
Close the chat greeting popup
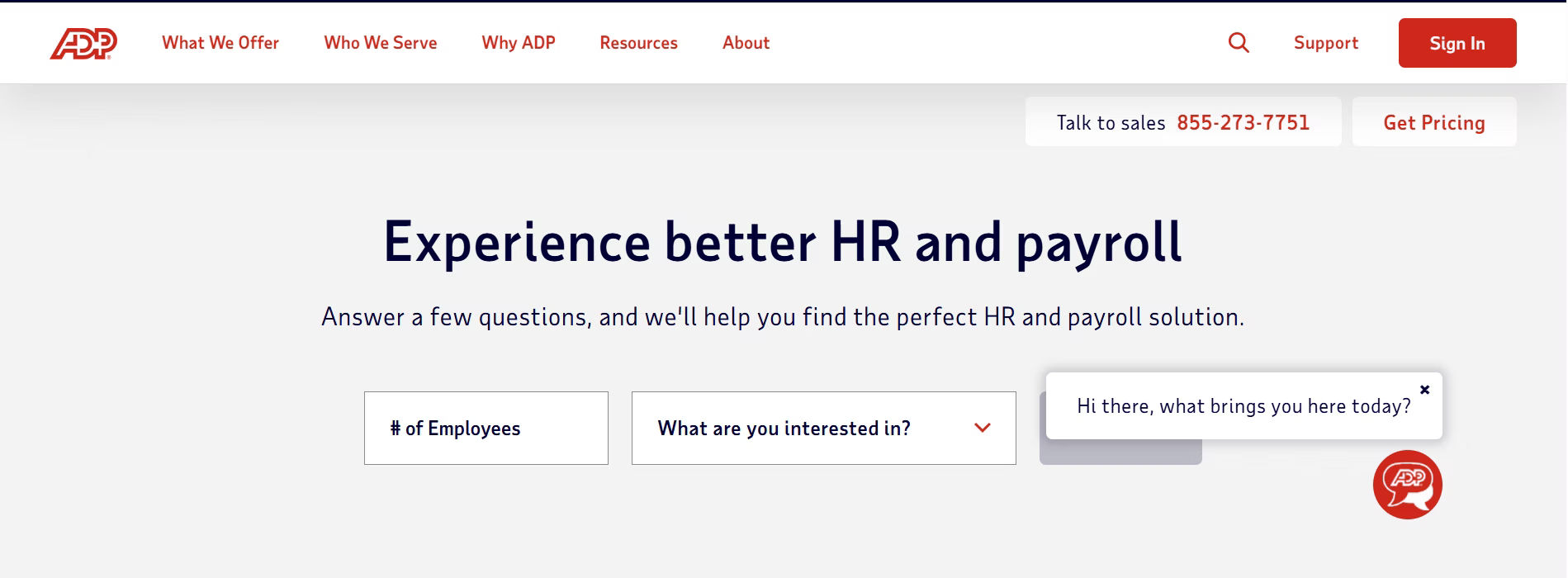(x=1424, y=390)
